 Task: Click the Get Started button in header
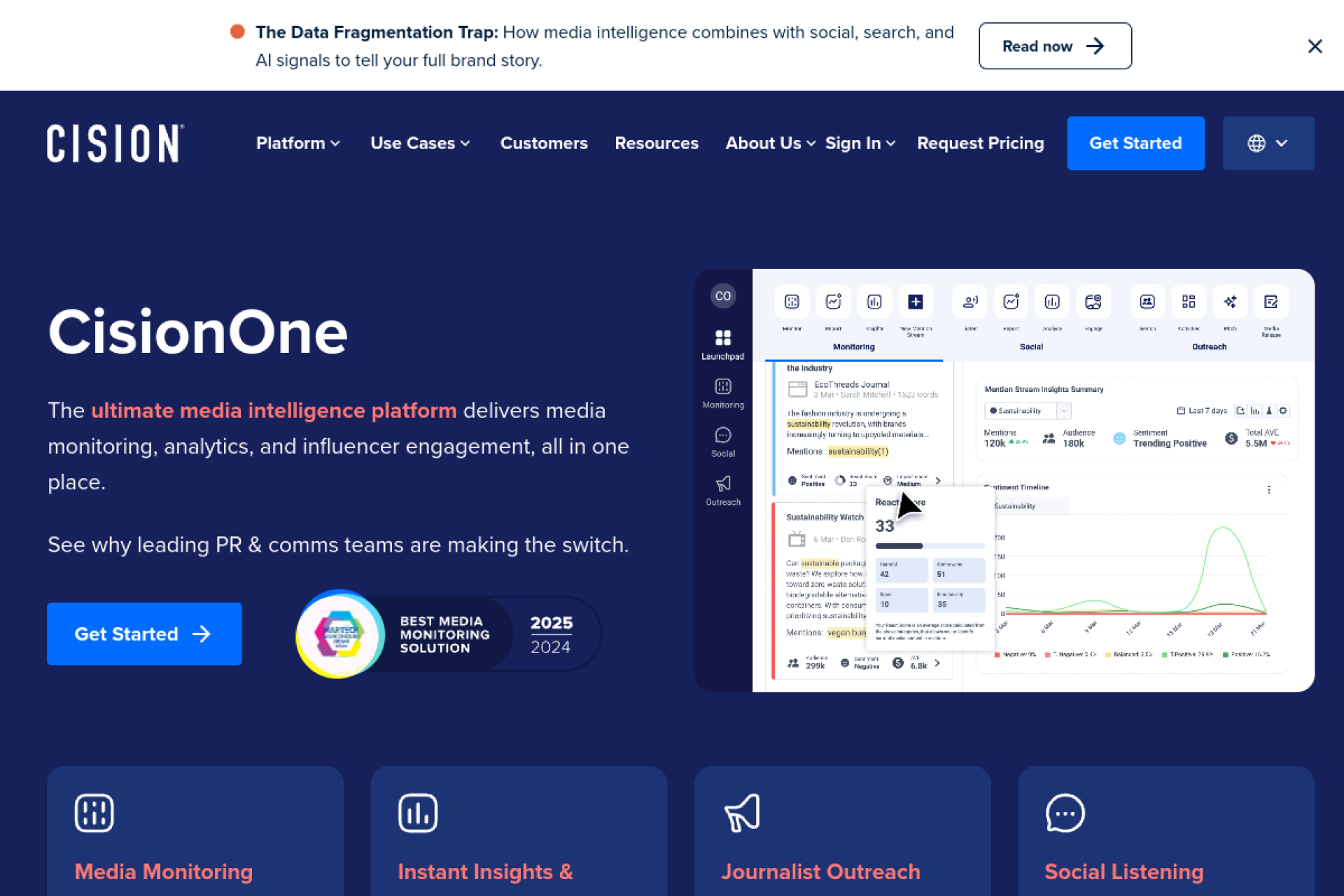point(1135,143)
